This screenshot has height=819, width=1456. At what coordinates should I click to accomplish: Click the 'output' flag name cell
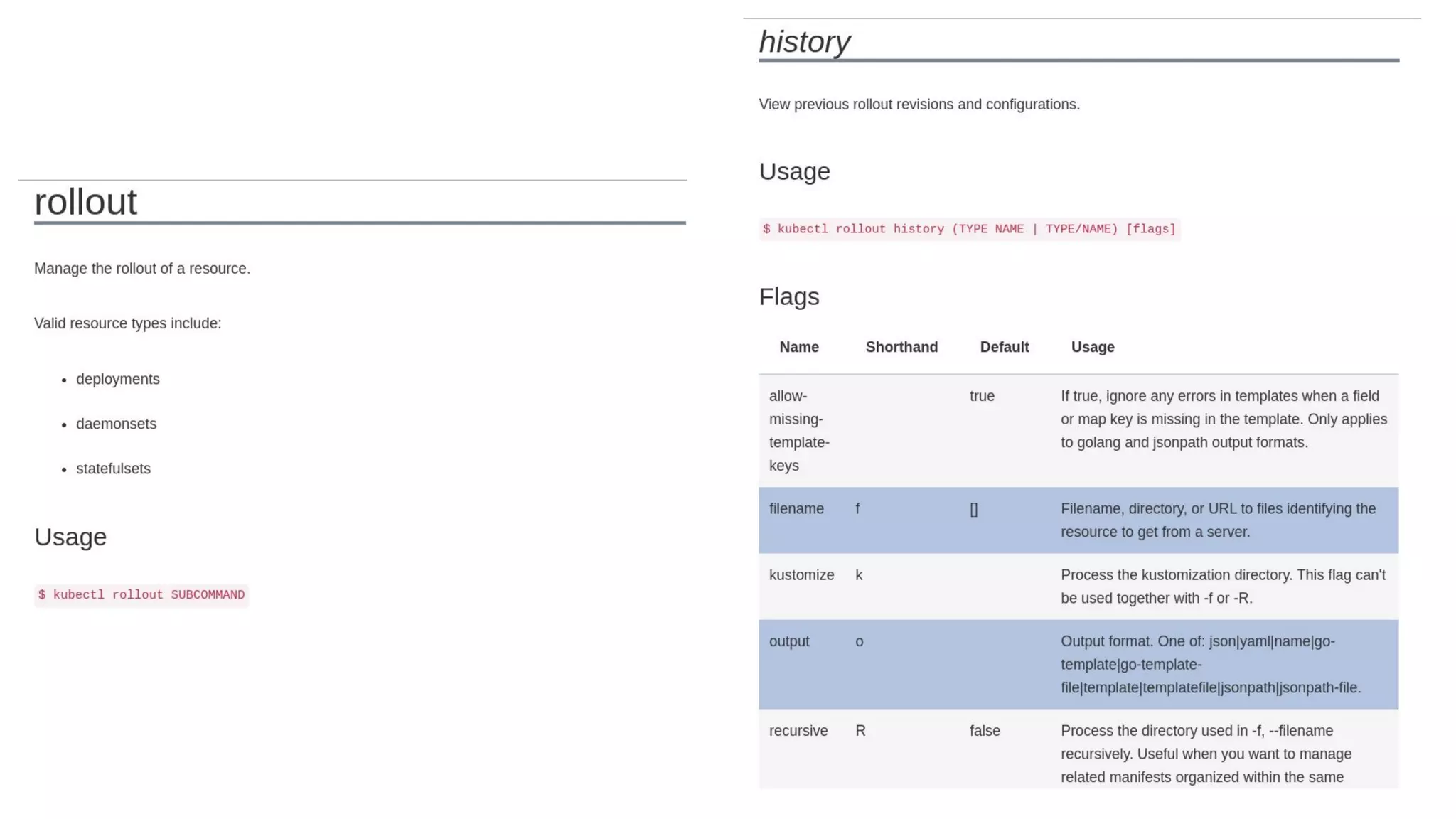(x=789, y=641)
